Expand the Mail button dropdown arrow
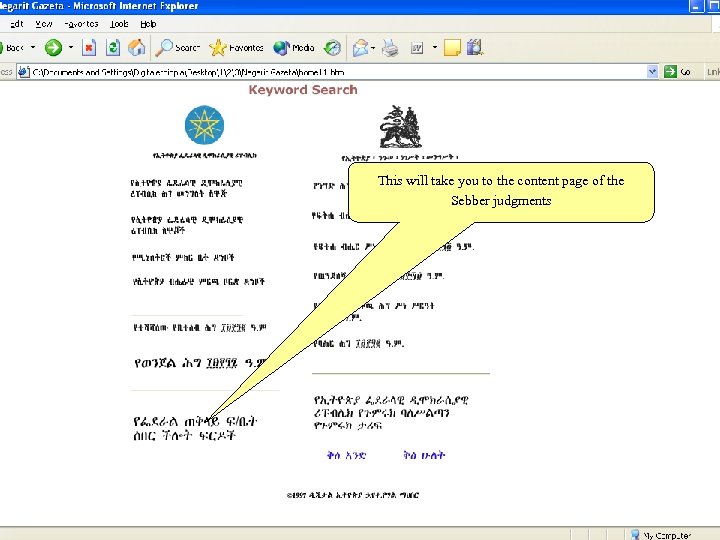Screen dimensions: 720x540 click(x=373, y=47)
